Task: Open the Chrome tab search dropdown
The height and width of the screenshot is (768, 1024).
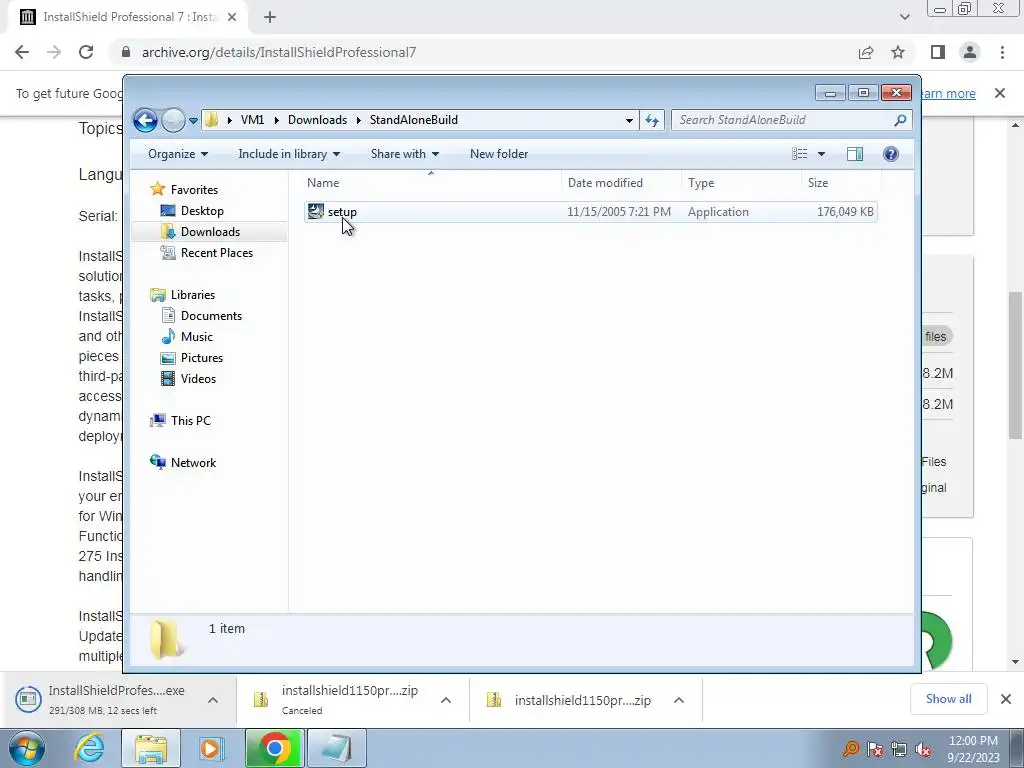Action: pos(904,18)
